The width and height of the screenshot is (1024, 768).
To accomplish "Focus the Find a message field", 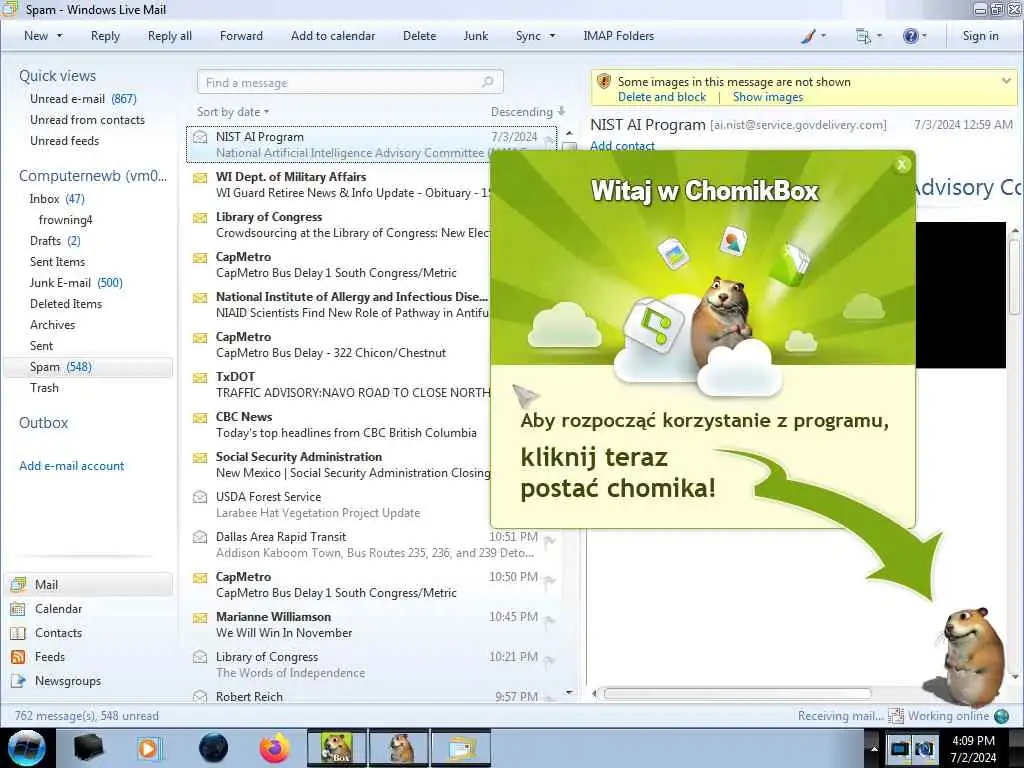I will [349, 82].
